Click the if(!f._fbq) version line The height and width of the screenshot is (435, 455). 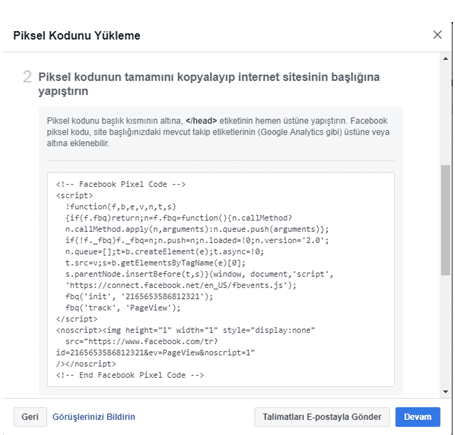tap(197, 240)
